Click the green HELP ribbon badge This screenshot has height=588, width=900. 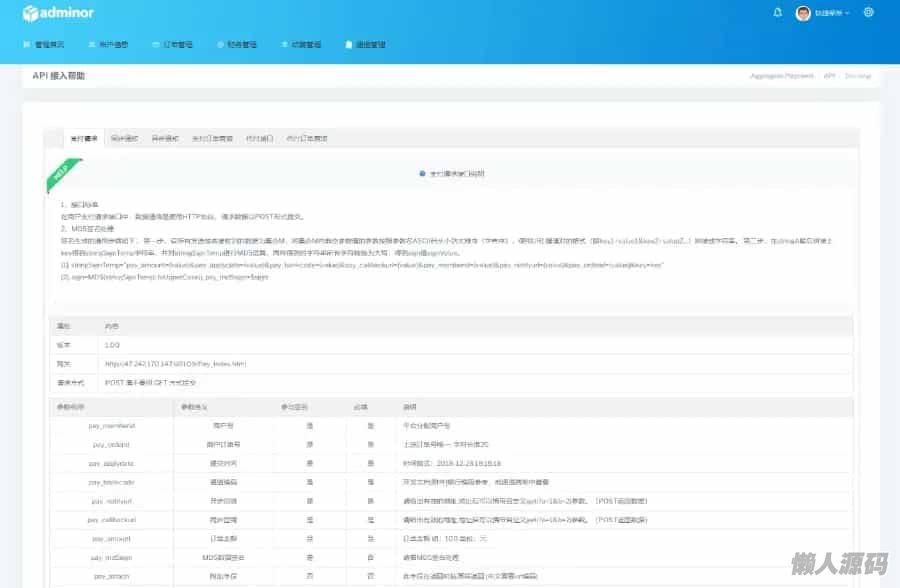point(63,174)
